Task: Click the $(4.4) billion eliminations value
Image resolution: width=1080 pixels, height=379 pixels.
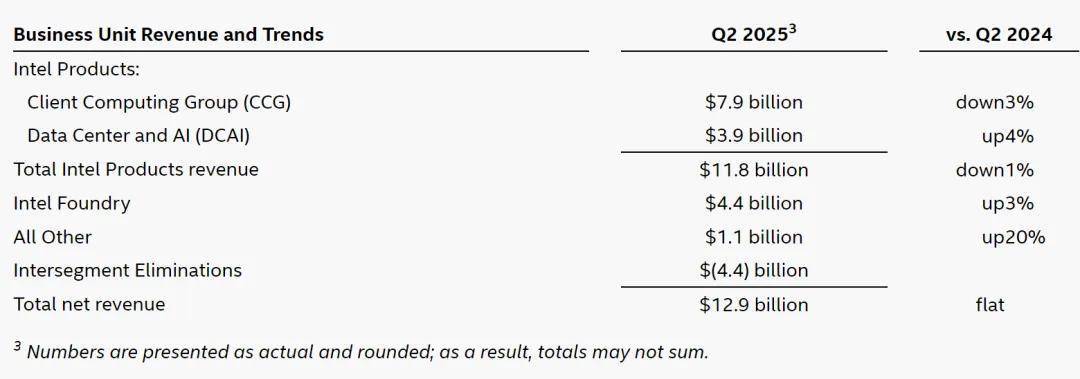Action: [754, 270]
